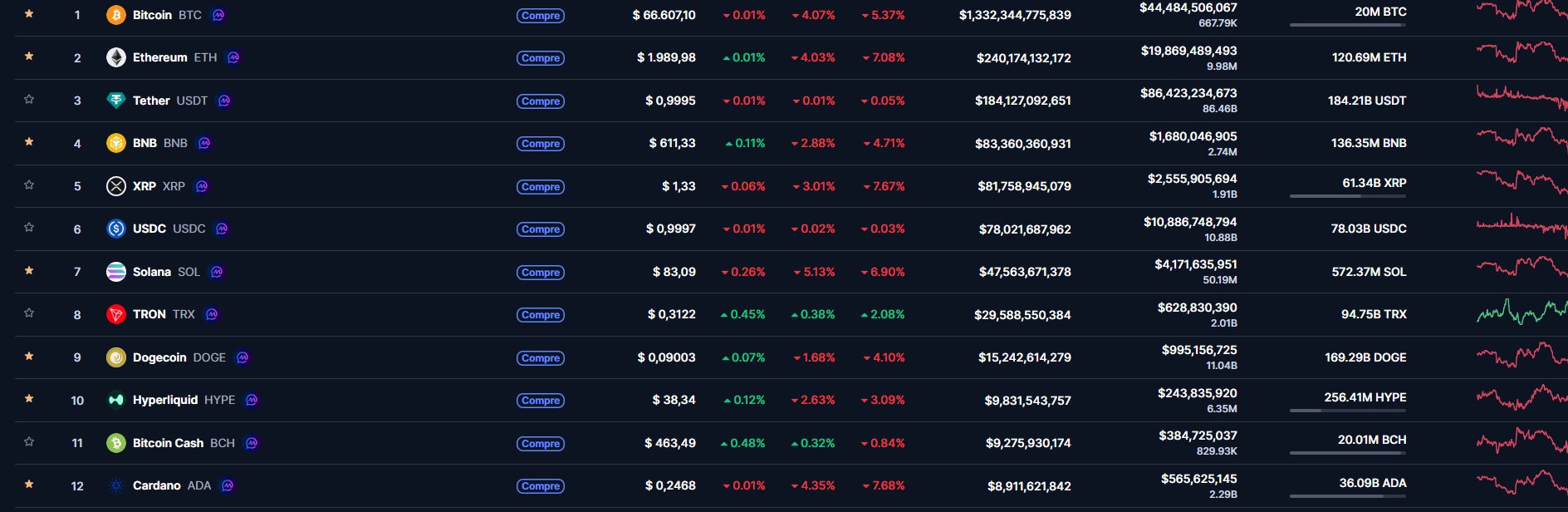Unfavorite Bitcoin using its star
This screenshot has width=1568, height=512.
point(29,14)
